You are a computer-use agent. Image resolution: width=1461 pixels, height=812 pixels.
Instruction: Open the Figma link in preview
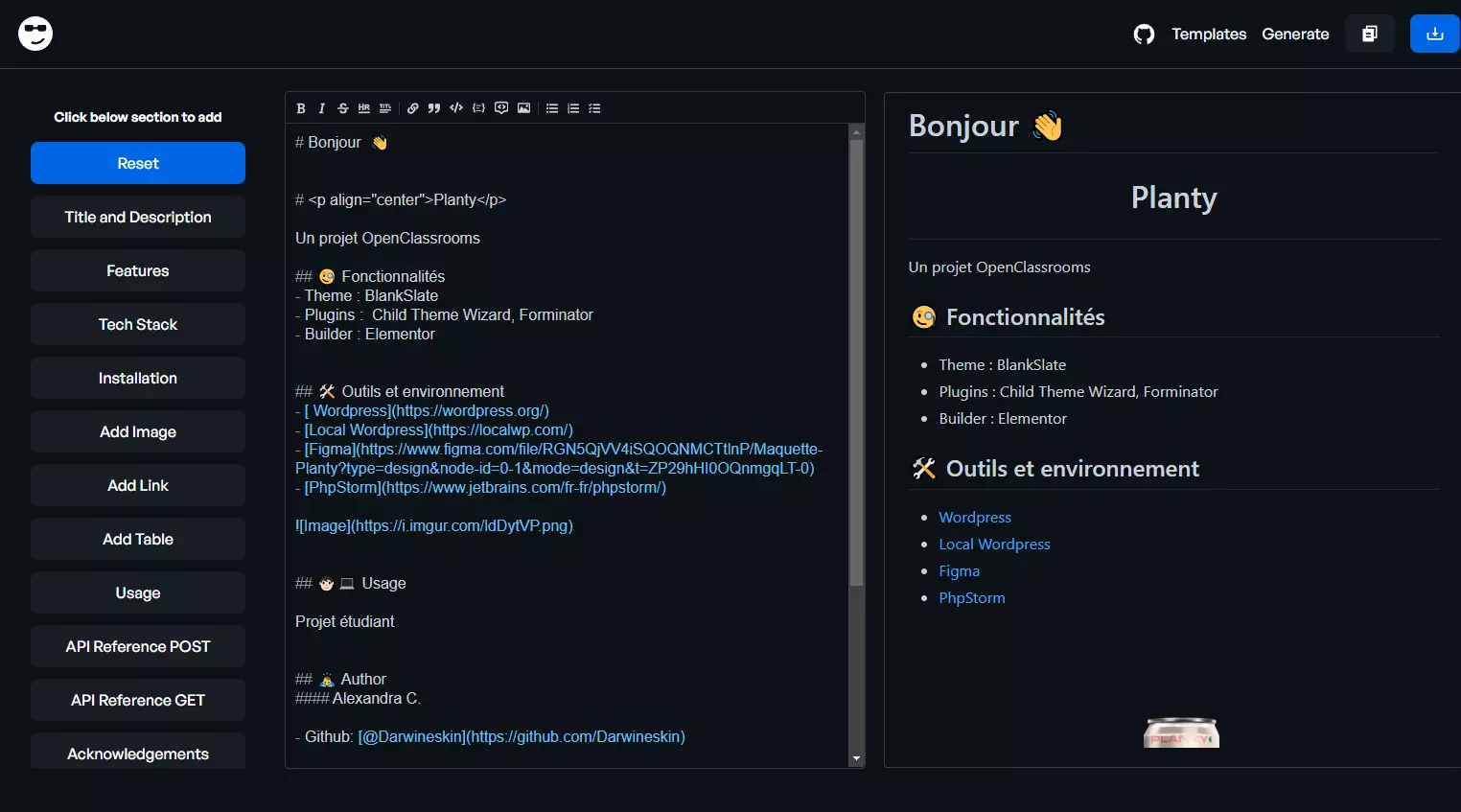959,570
